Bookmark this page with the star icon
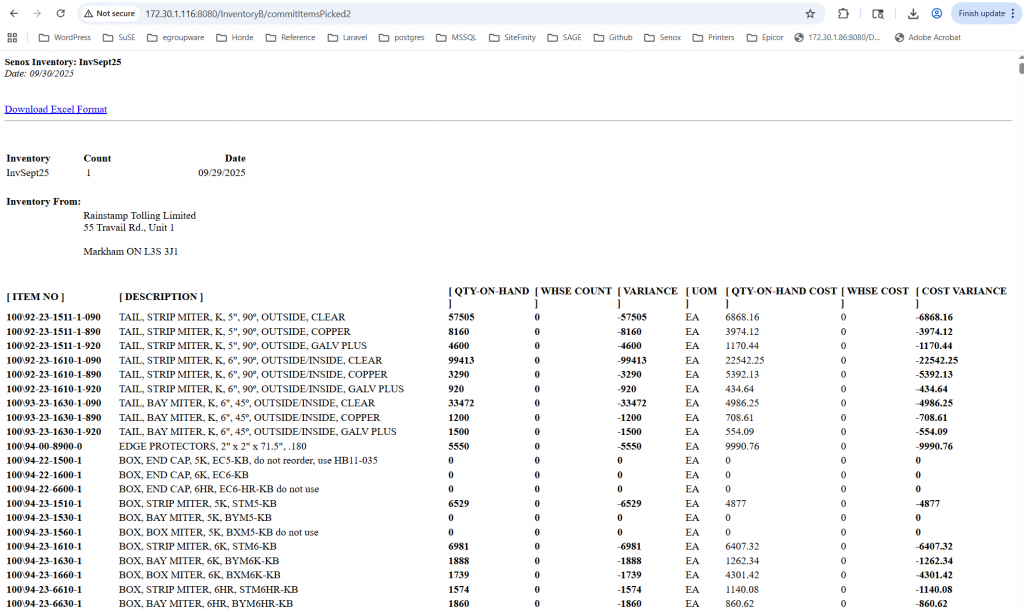This screenshot has width=1024, height=610. point(810,14)
